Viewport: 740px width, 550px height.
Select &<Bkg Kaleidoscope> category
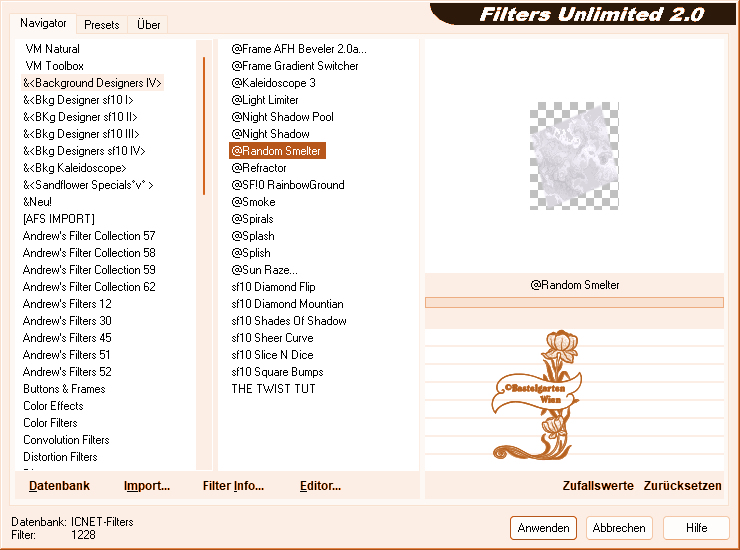75,168
